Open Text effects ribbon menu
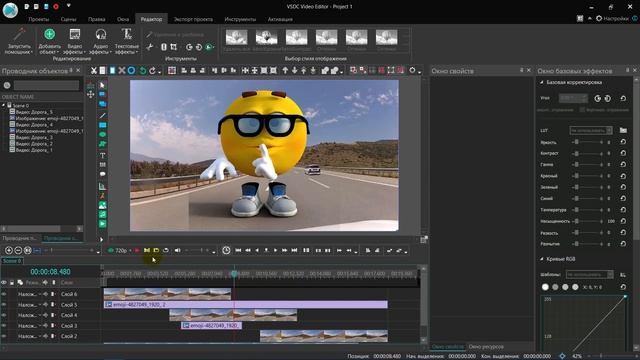Screen dimensions: 640x360 [x=127, y=41]
